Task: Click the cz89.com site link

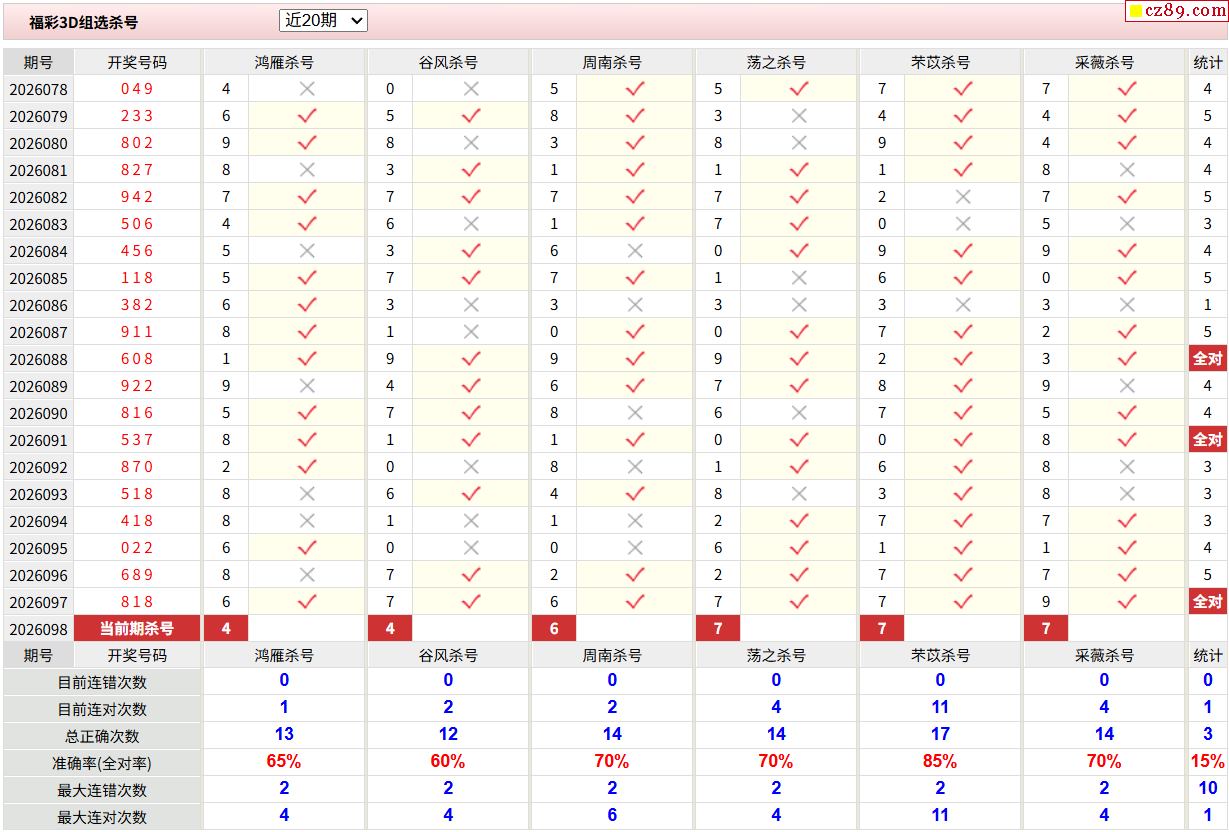Action: tap(1184, 11)
